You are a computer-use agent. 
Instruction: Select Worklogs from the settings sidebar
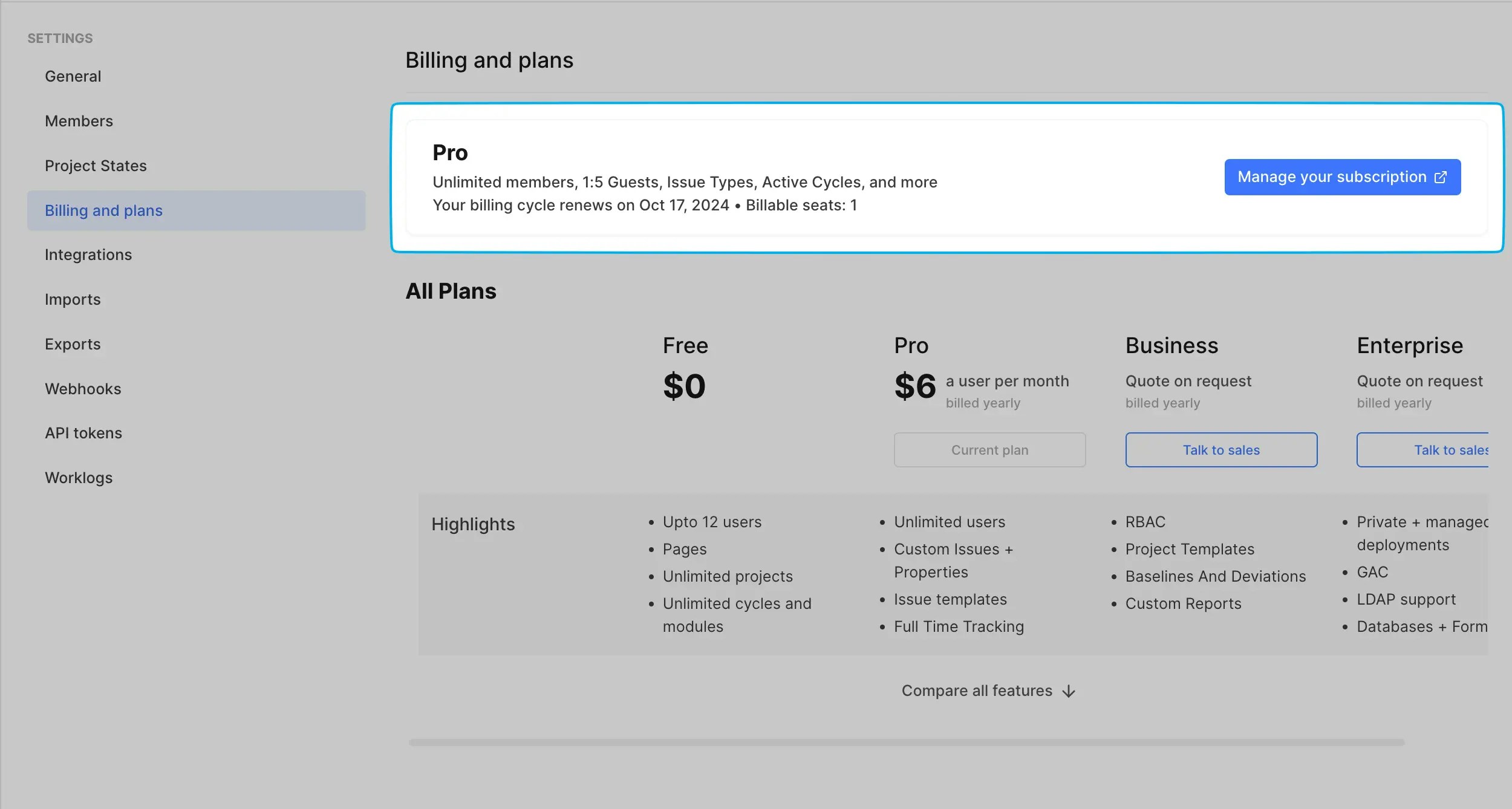click(x=78, y=478)
